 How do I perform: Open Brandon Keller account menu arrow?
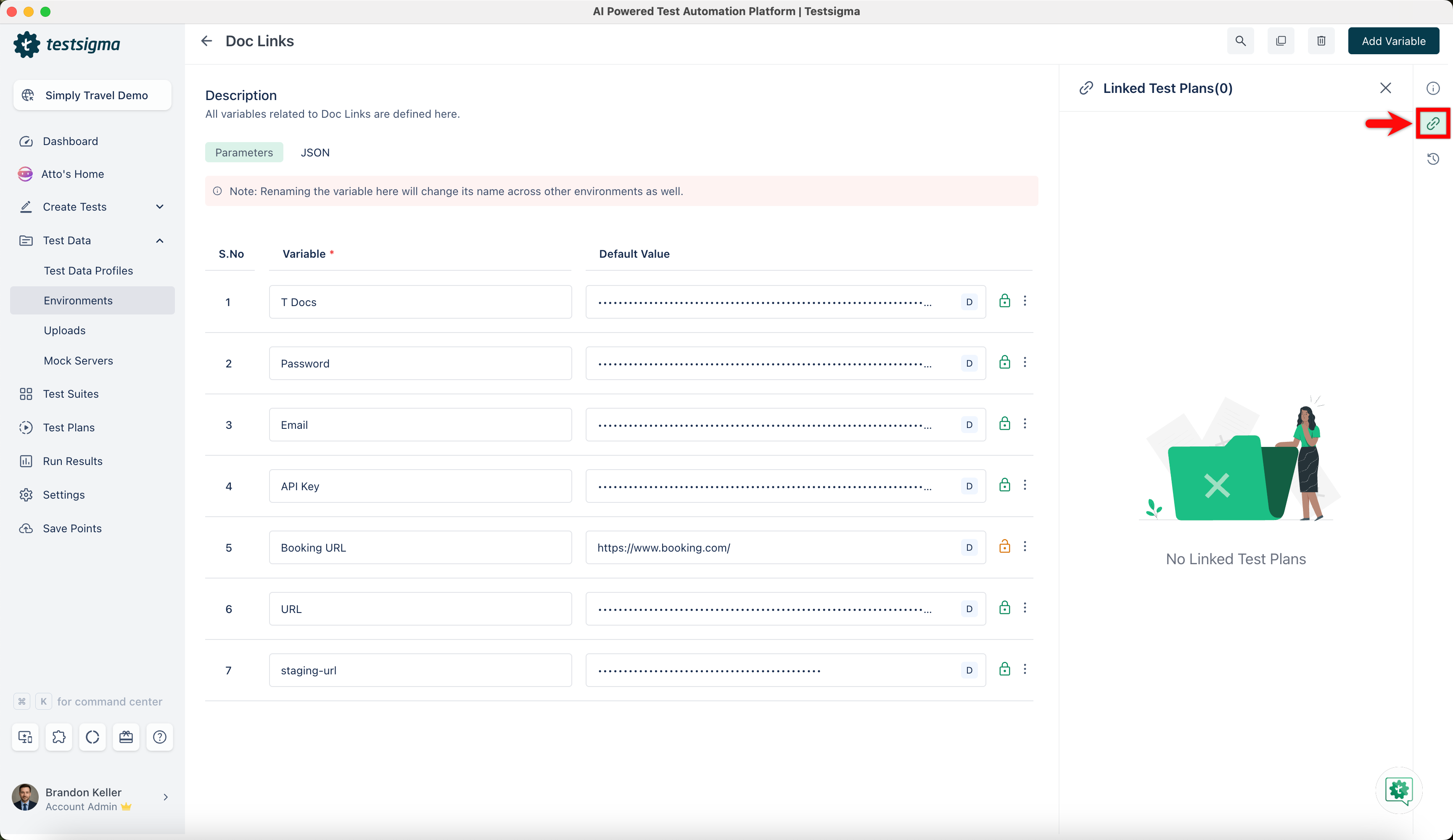click(166, 797)
